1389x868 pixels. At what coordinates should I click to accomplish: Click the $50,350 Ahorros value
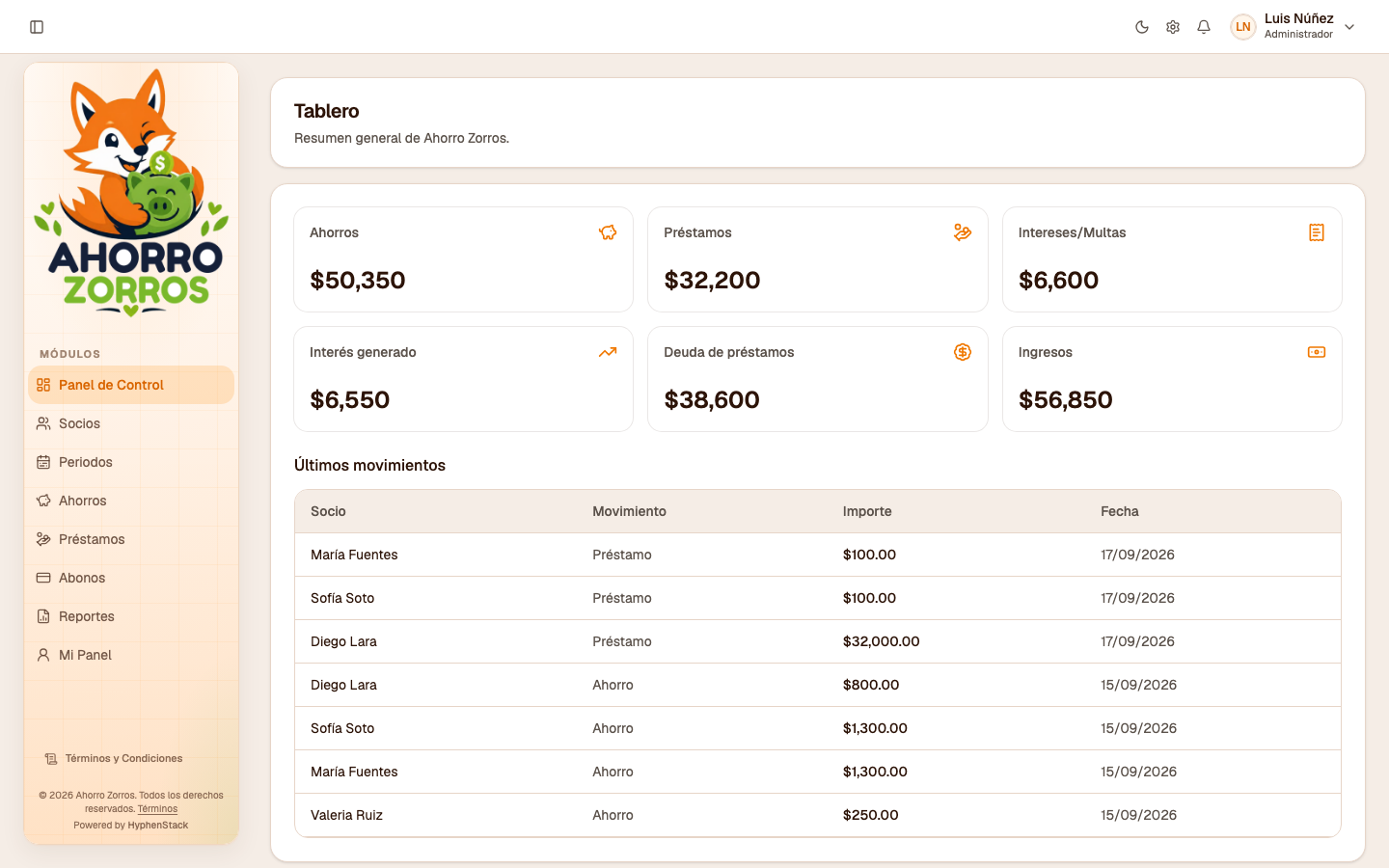[358, 281]
